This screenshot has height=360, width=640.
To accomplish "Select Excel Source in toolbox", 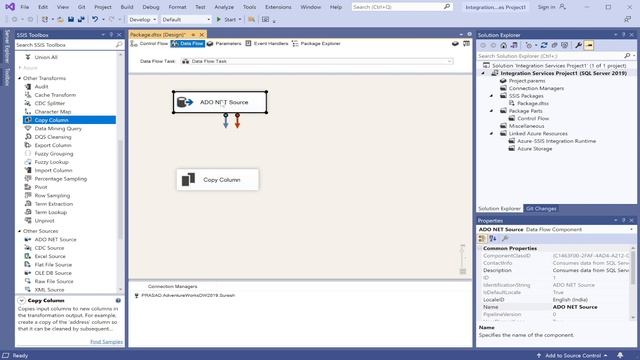I will (50, 256).
